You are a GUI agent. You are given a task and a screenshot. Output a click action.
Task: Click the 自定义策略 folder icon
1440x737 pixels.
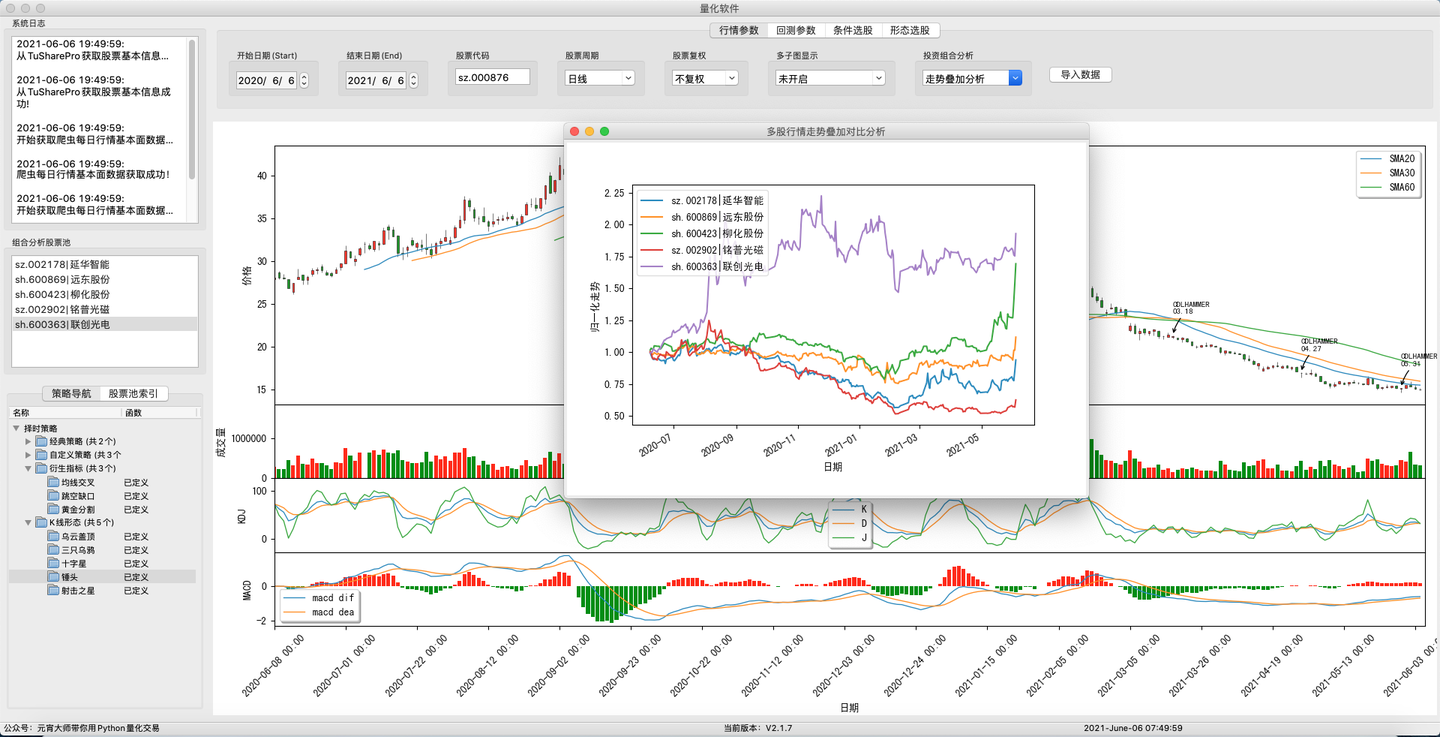click(40, 455)
